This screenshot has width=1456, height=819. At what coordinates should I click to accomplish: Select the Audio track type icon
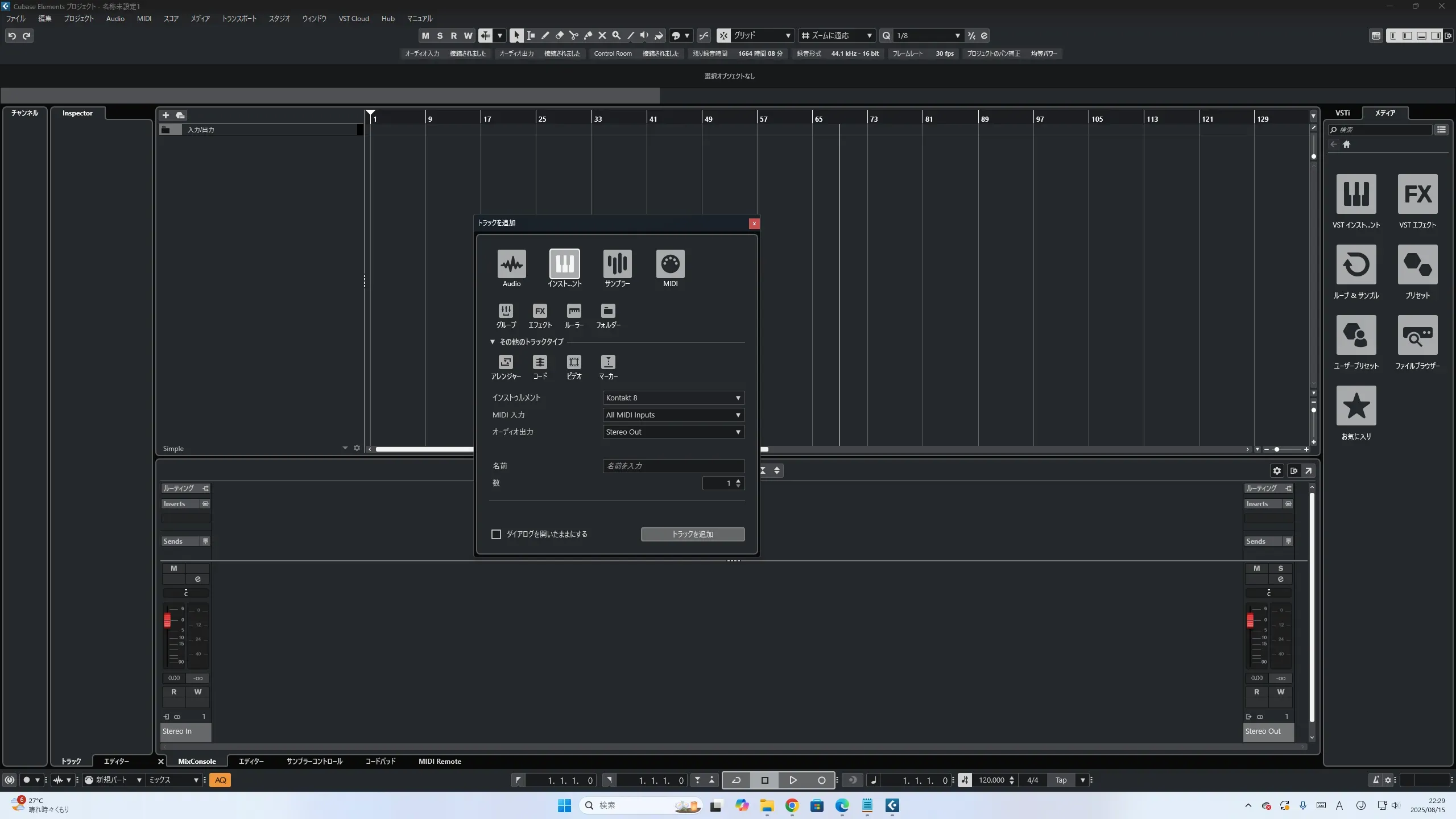click(511, 264)
